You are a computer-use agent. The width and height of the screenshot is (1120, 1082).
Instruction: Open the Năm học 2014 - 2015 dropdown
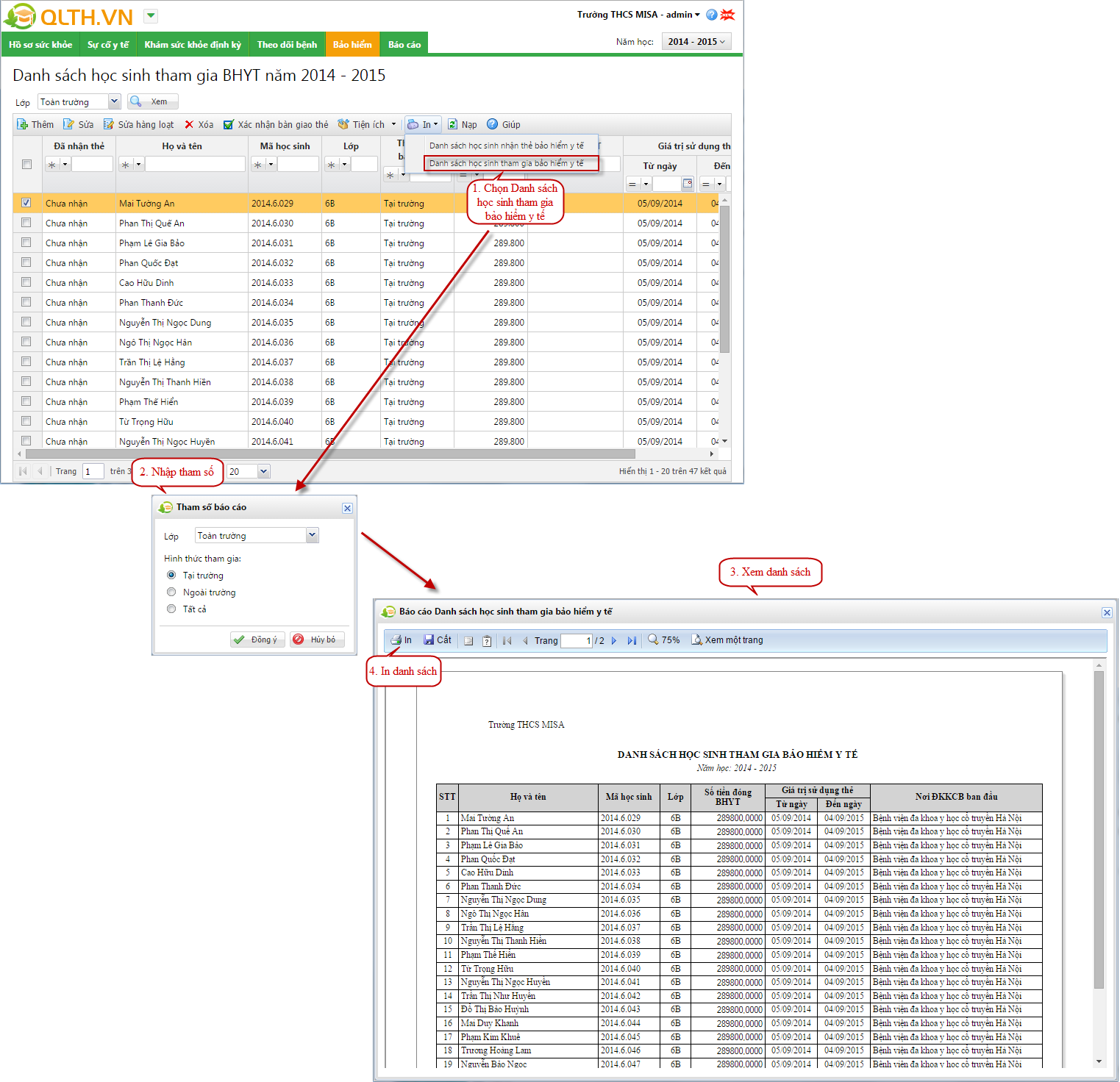tap(696, 42)
